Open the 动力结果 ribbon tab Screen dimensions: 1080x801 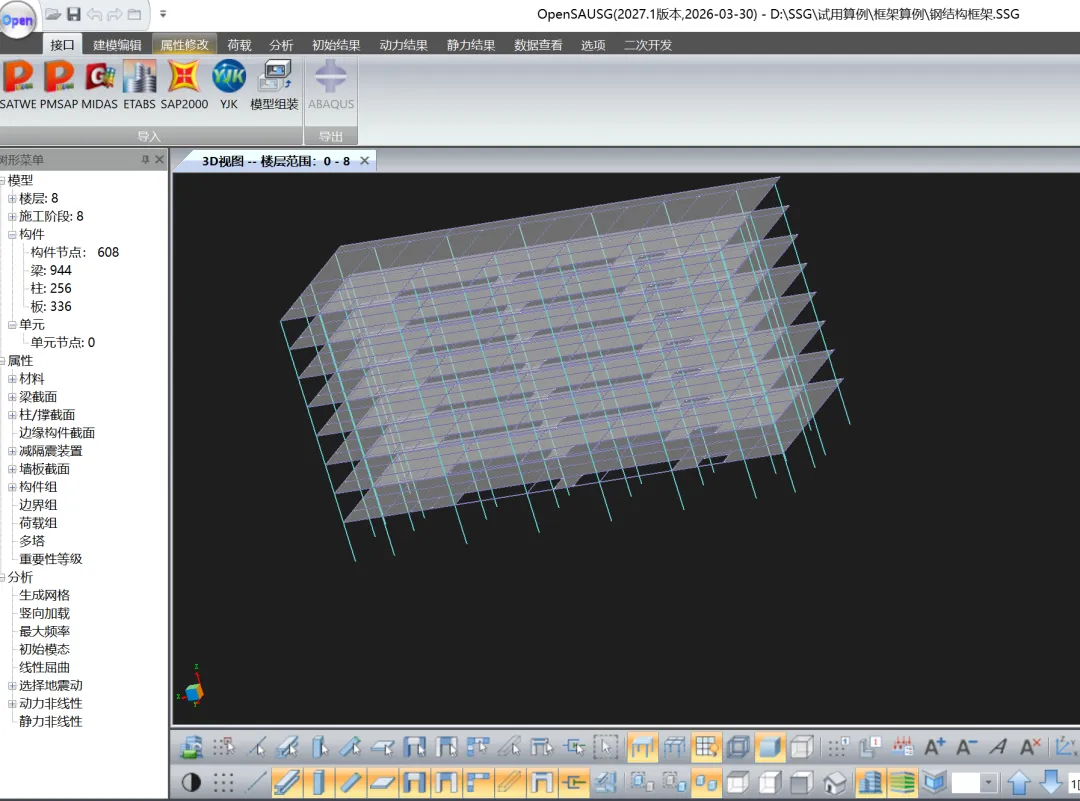[x=403, y=45]
